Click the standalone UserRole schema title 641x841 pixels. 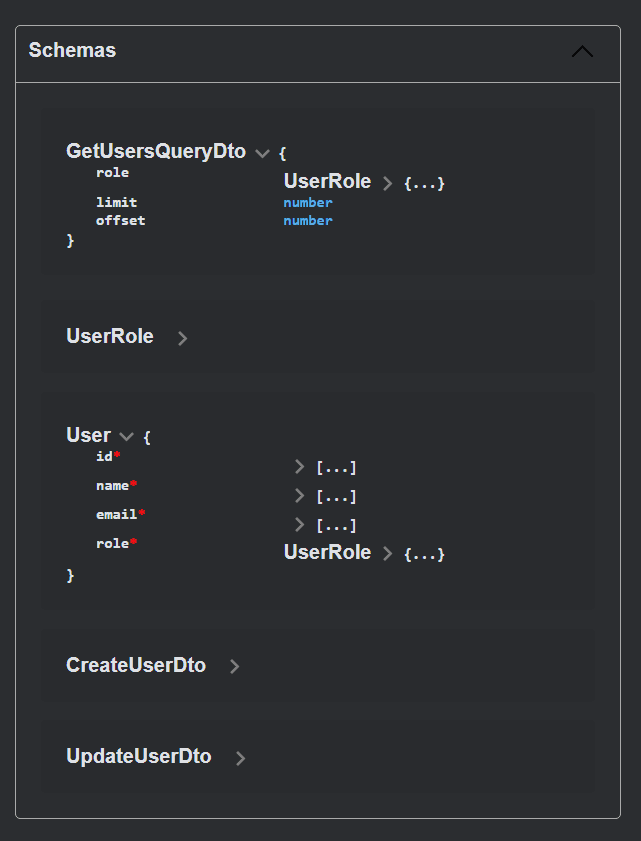tap(110, 336)
